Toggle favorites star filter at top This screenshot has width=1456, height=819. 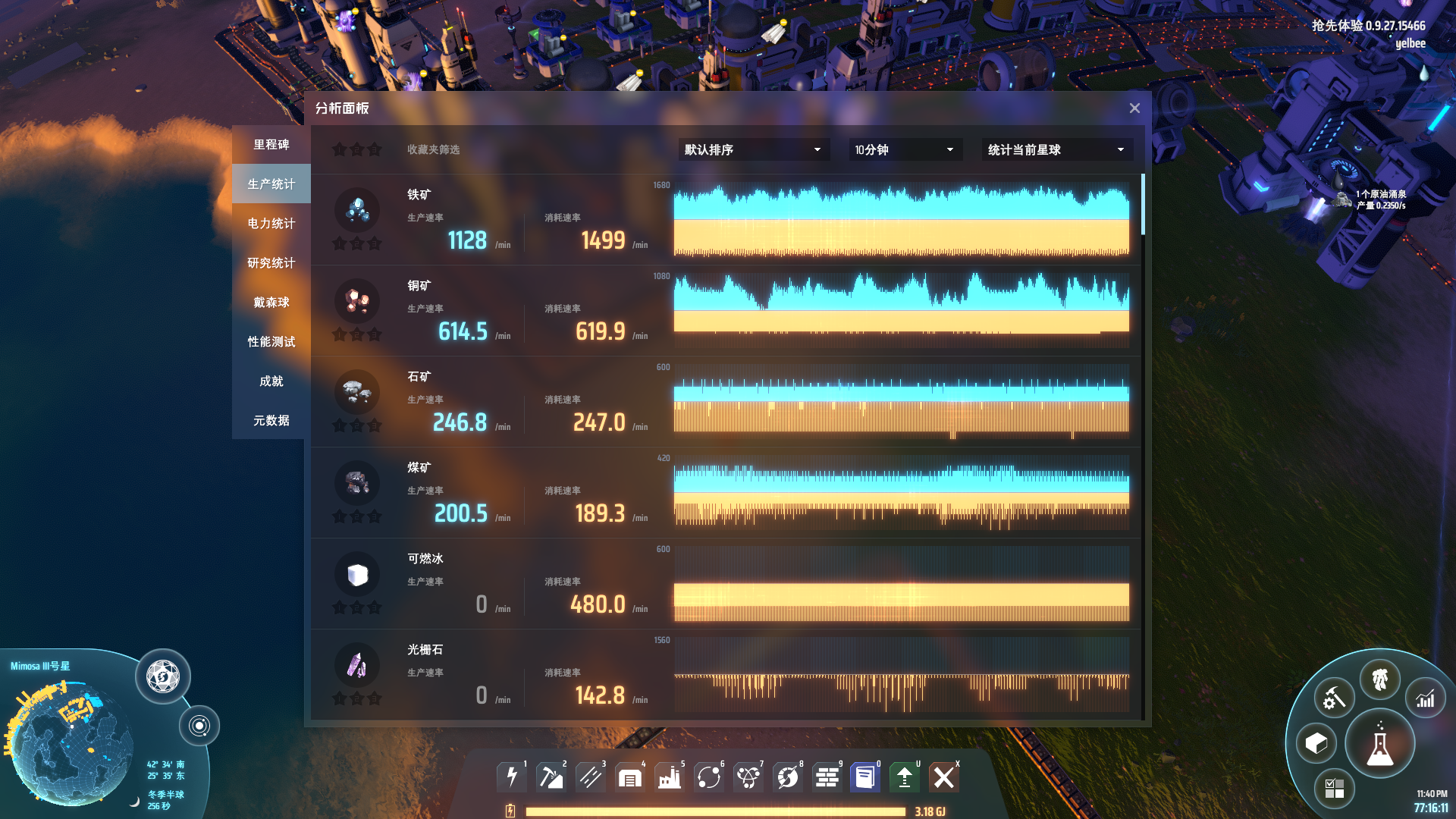coord(356,149)
